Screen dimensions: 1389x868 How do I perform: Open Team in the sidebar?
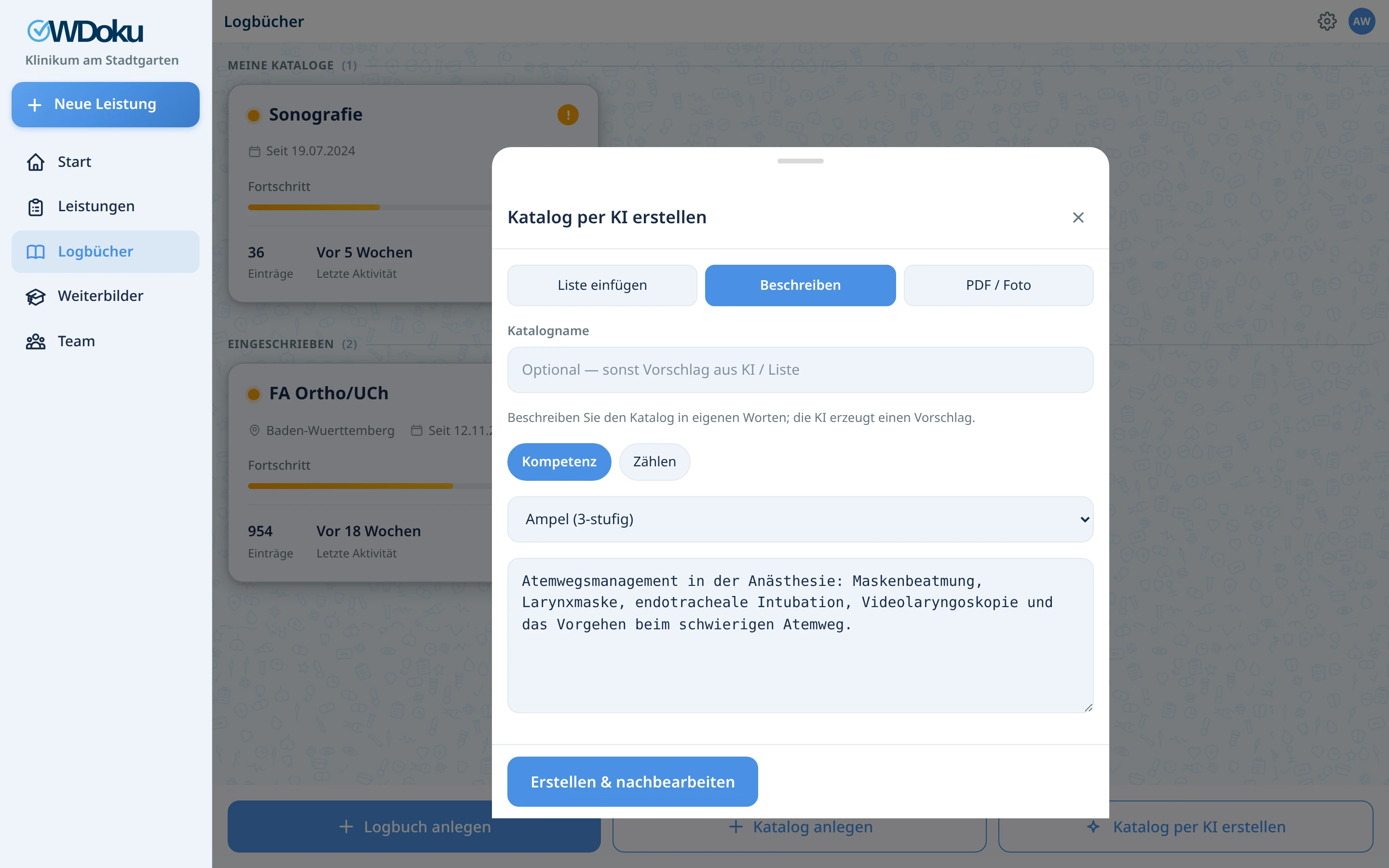click(106, 341)
